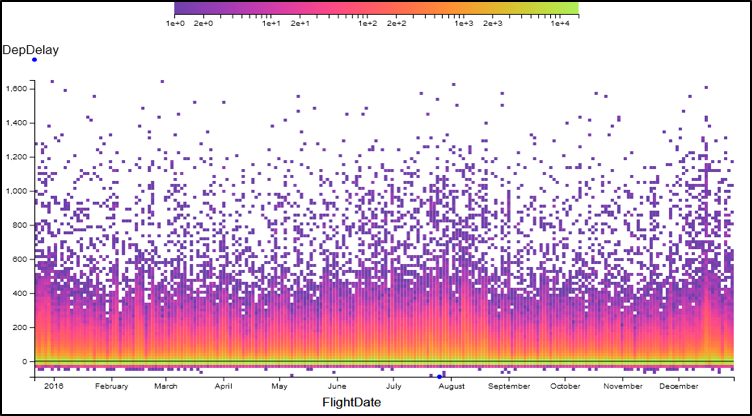This screenshot has height=416, width=752.
Task: Click the April x-axis label
Action: 223,386
